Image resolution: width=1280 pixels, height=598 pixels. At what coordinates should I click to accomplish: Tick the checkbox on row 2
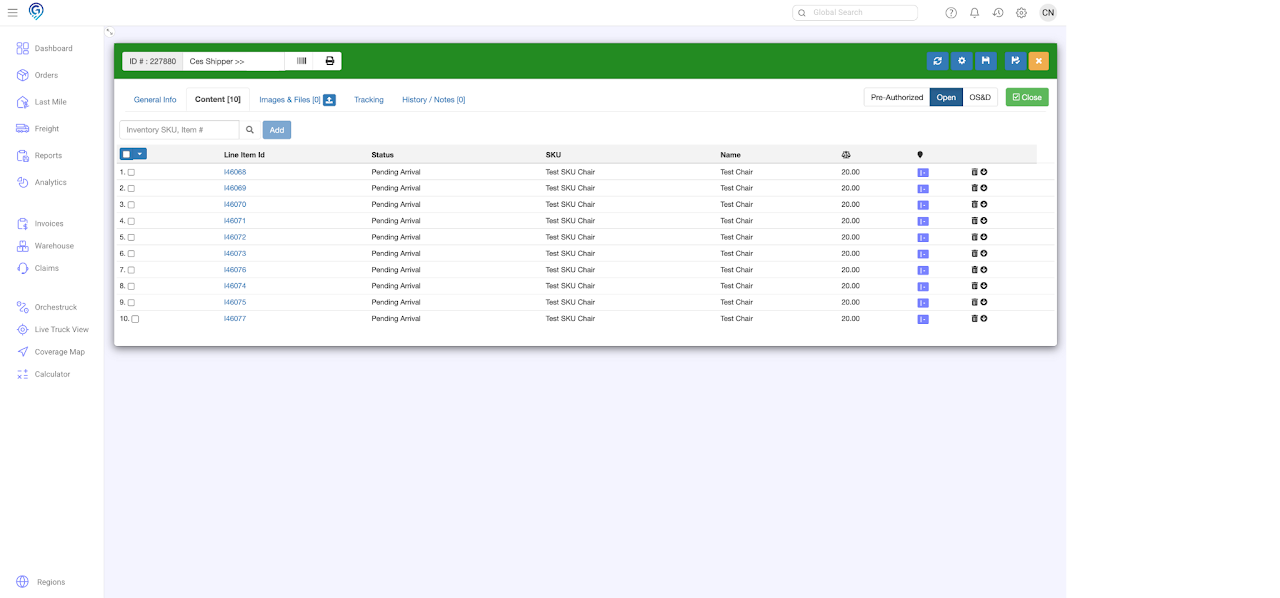(131, 188)
